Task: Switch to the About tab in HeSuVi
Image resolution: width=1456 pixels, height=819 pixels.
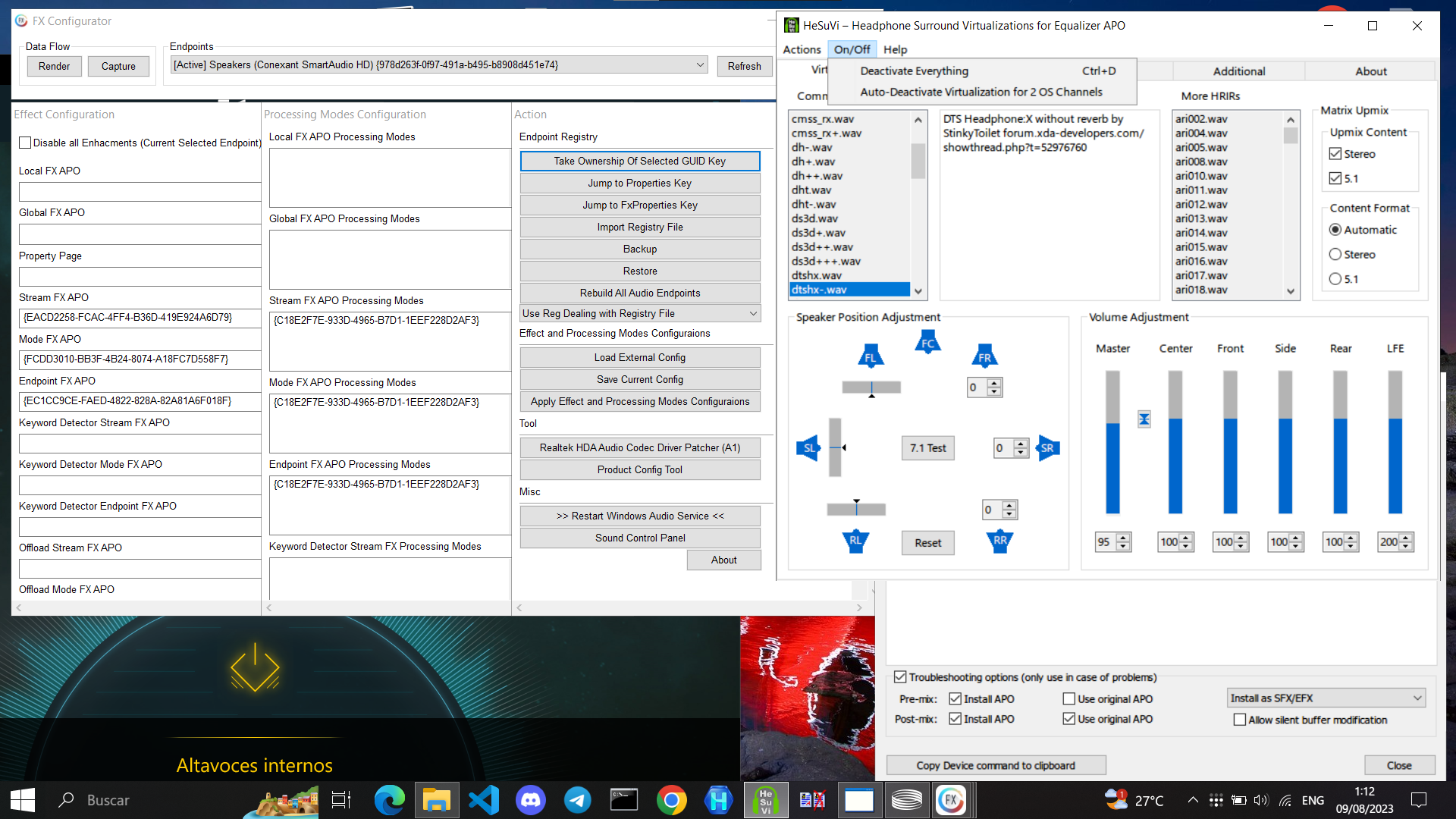Action: point(1371,71)
